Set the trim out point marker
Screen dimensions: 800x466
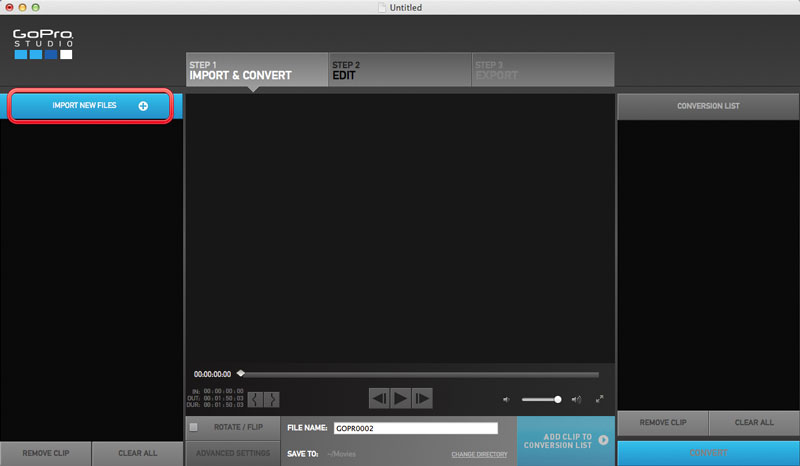coord(271,399)
